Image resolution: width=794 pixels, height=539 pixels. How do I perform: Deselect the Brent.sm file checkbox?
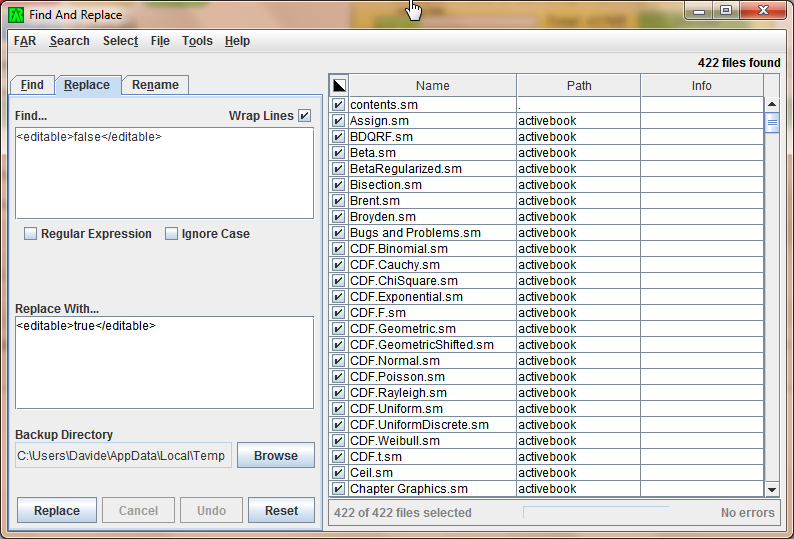pyautogui.click(x=339, y=201)
